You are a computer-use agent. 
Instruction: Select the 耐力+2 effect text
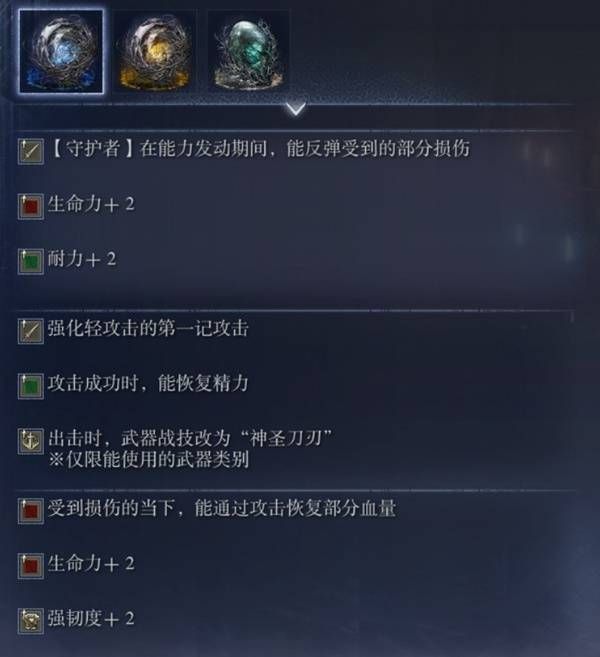(x=82, y=259)
